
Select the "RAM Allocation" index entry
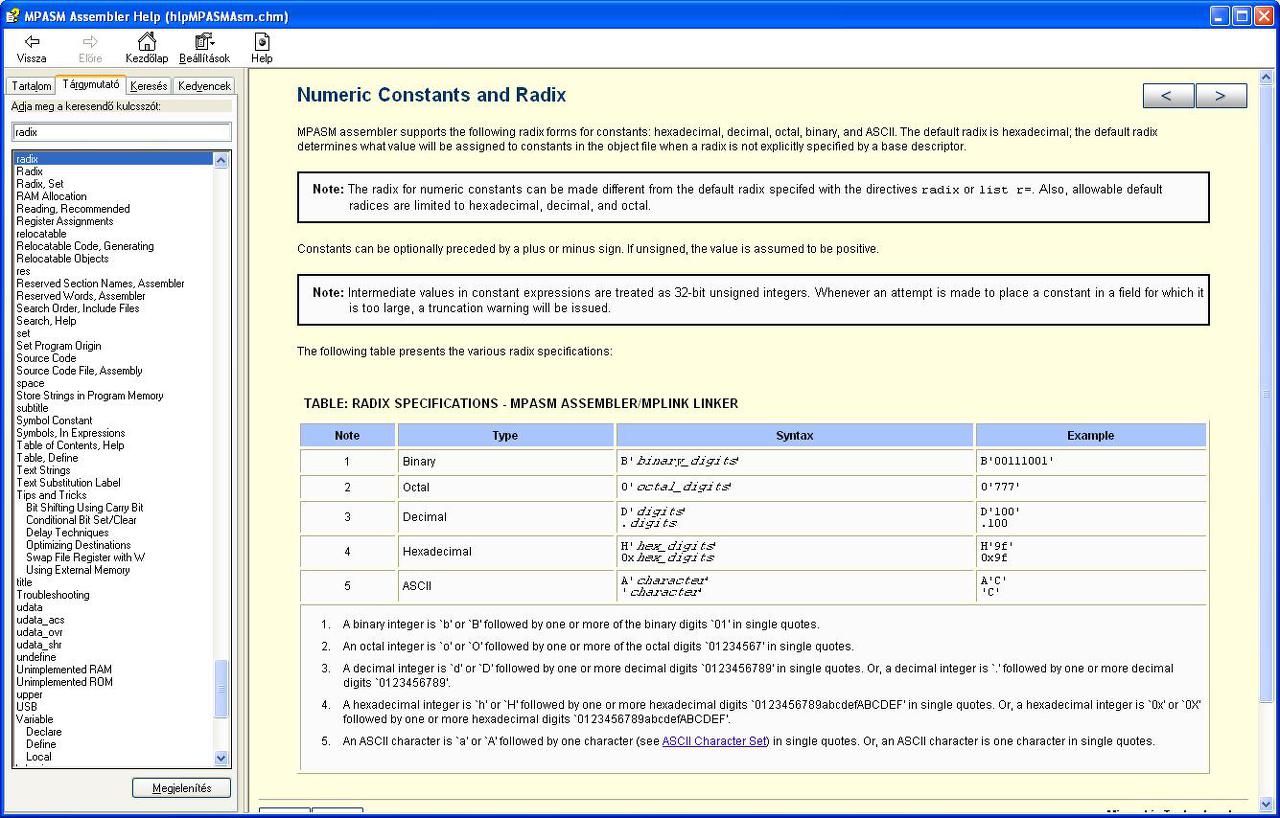(51, 196)
